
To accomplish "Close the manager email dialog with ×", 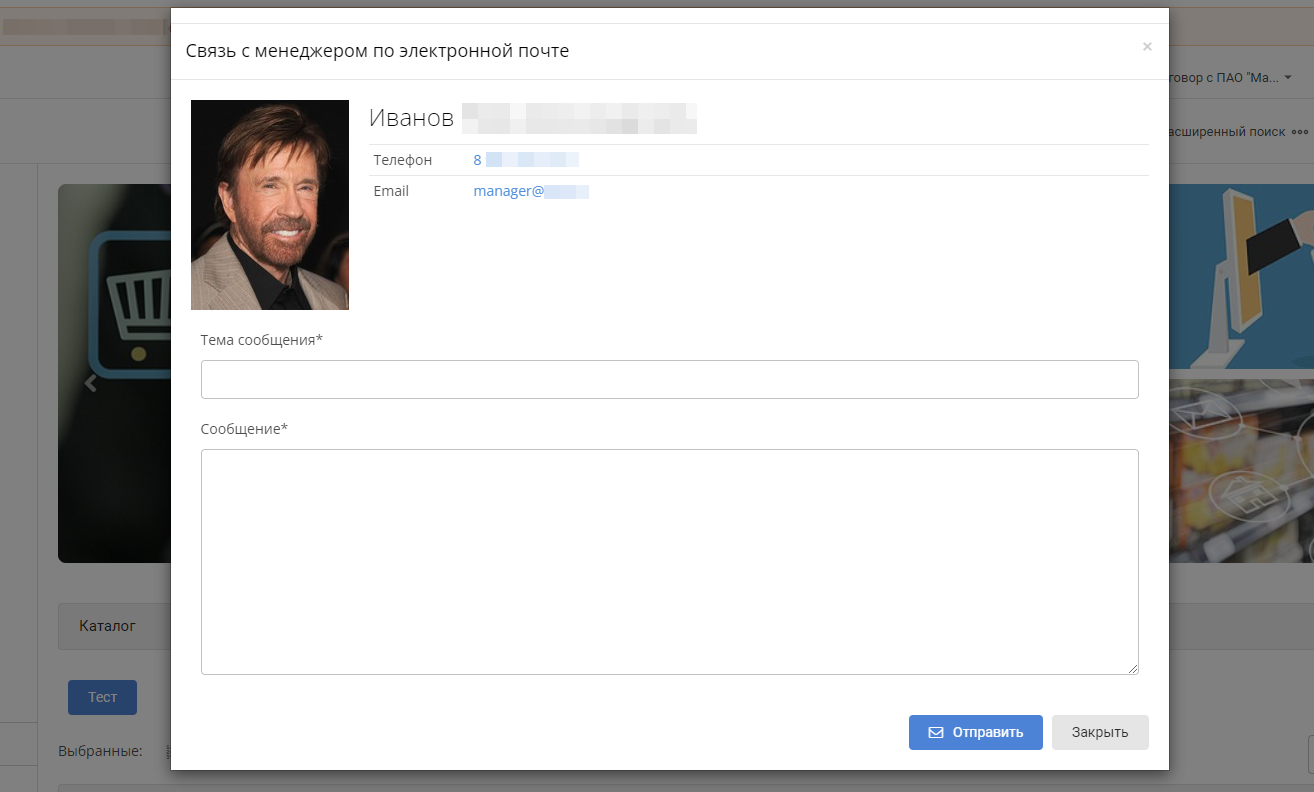I will [x=1147, y=46].
